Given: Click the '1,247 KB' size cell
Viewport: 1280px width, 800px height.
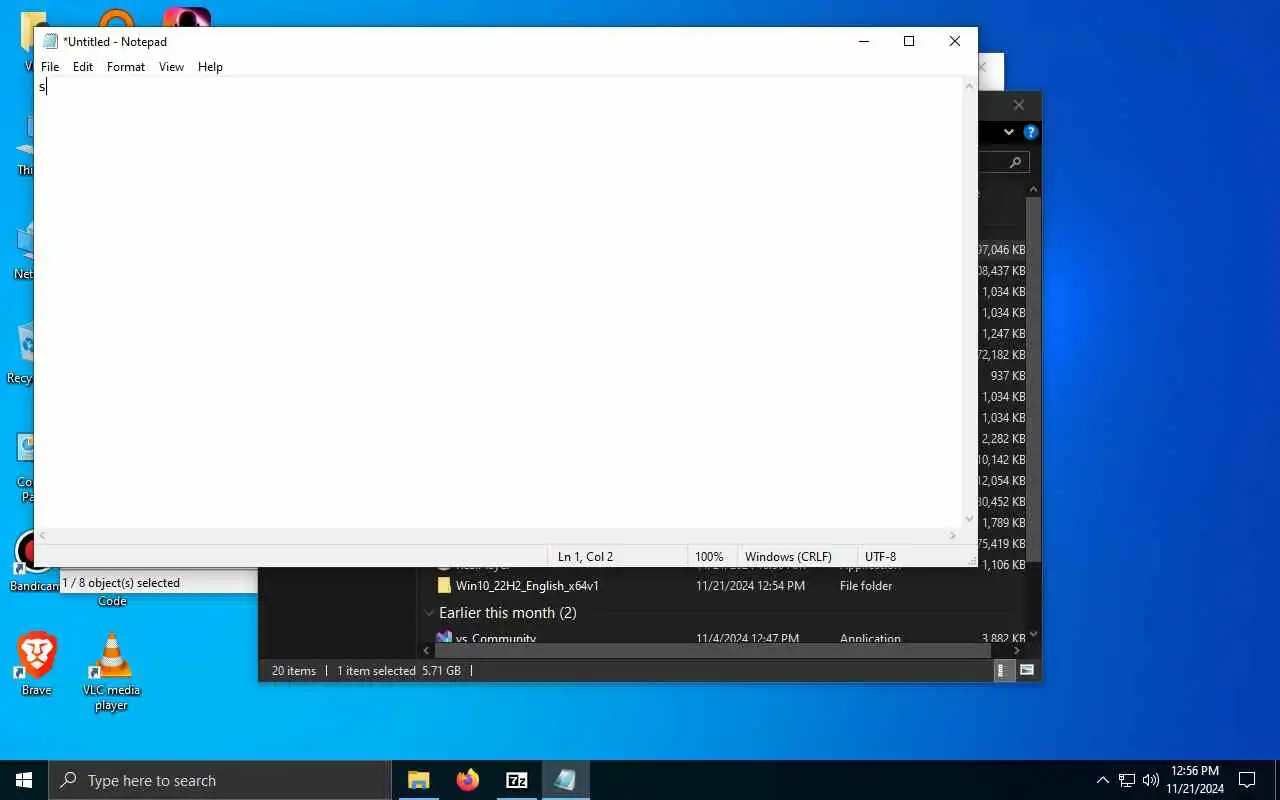Looking at the screenshot, I should pyautogui.click(x=1003, y=334).
